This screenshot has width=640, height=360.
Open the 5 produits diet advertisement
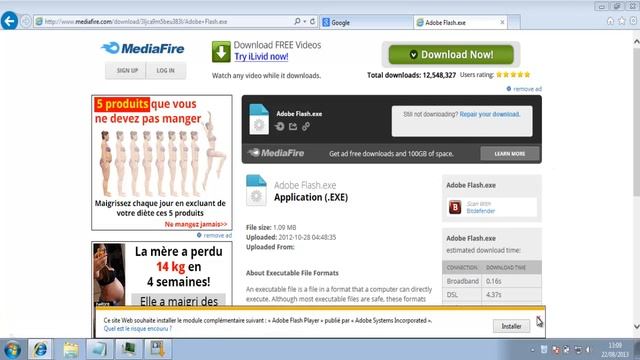tap(162, 162)
